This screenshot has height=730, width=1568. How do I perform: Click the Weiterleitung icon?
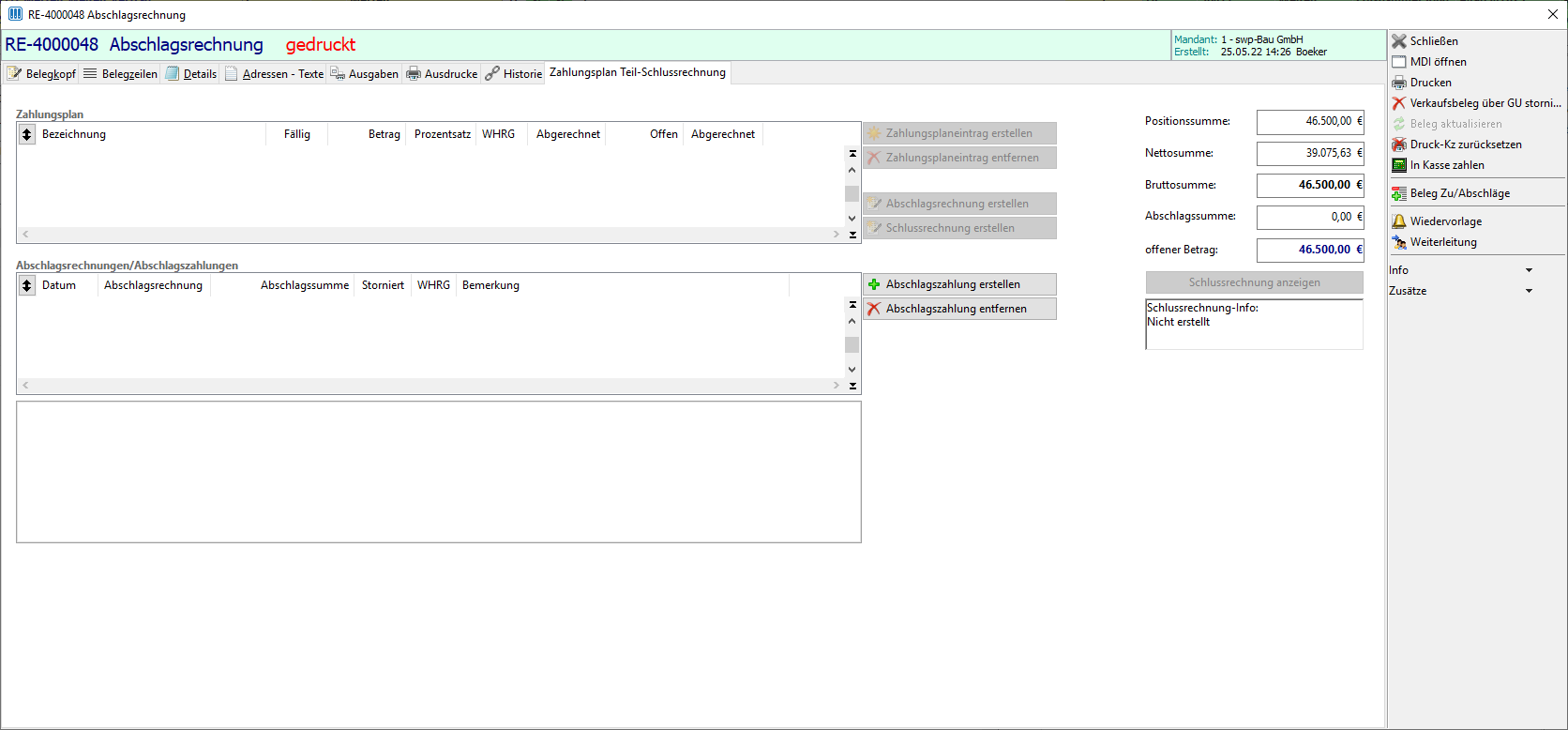coord(1399,242)
